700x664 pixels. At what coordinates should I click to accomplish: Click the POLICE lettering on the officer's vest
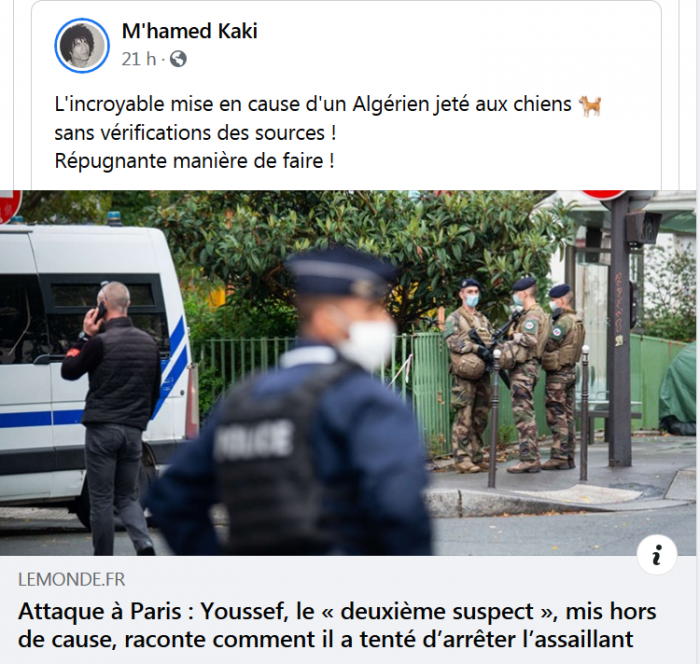[253, 440]
